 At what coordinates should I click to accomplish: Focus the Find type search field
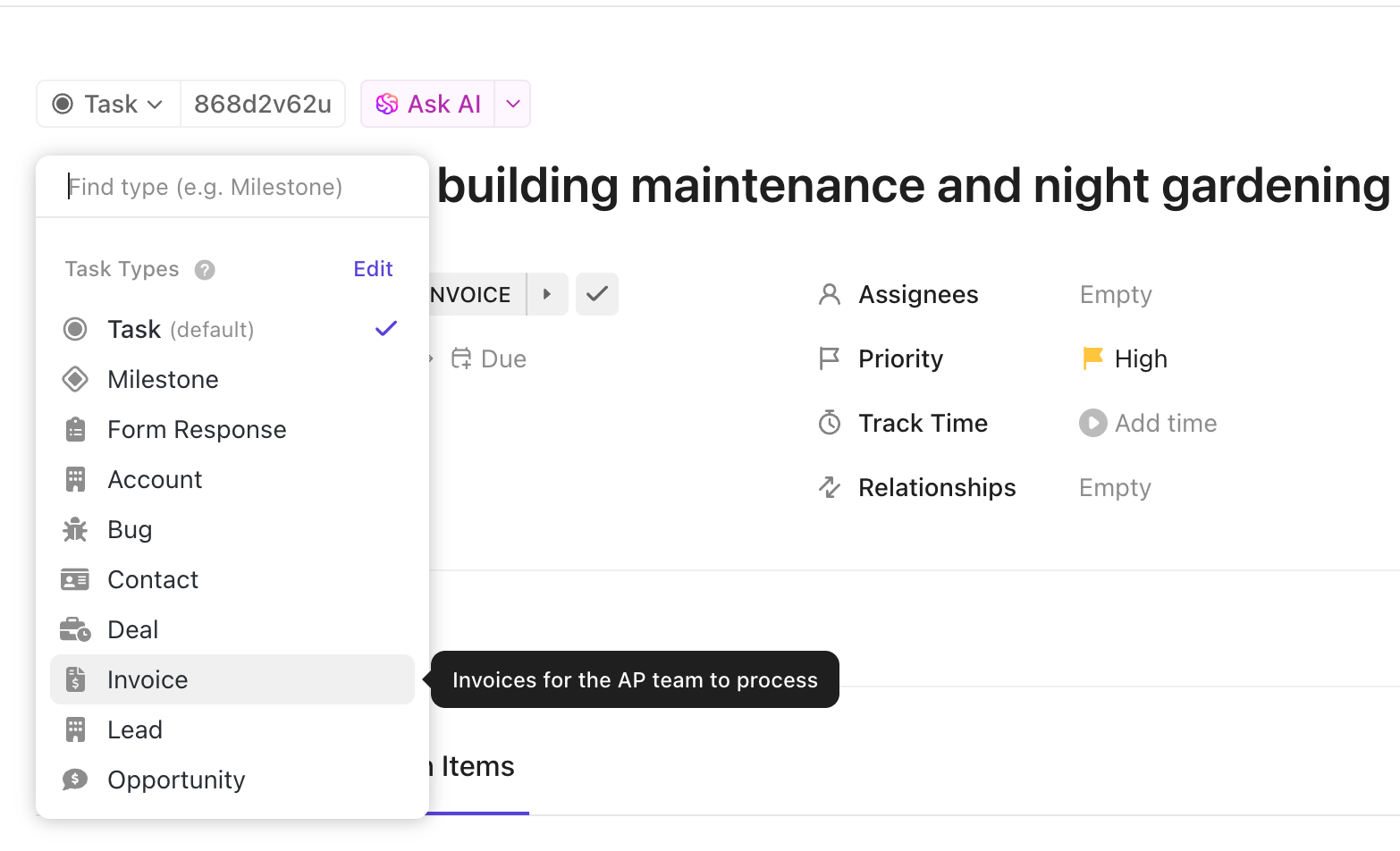pyautogui.click(x=232, y=187)
